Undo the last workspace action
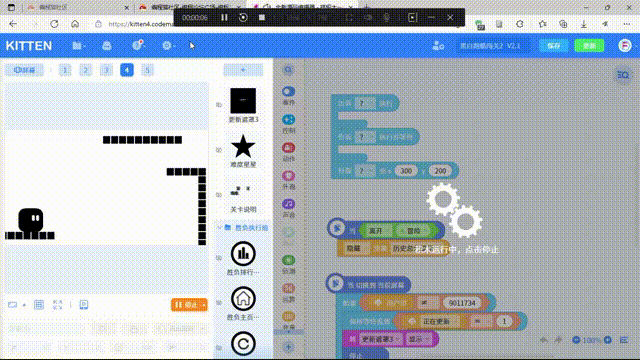 544,340
